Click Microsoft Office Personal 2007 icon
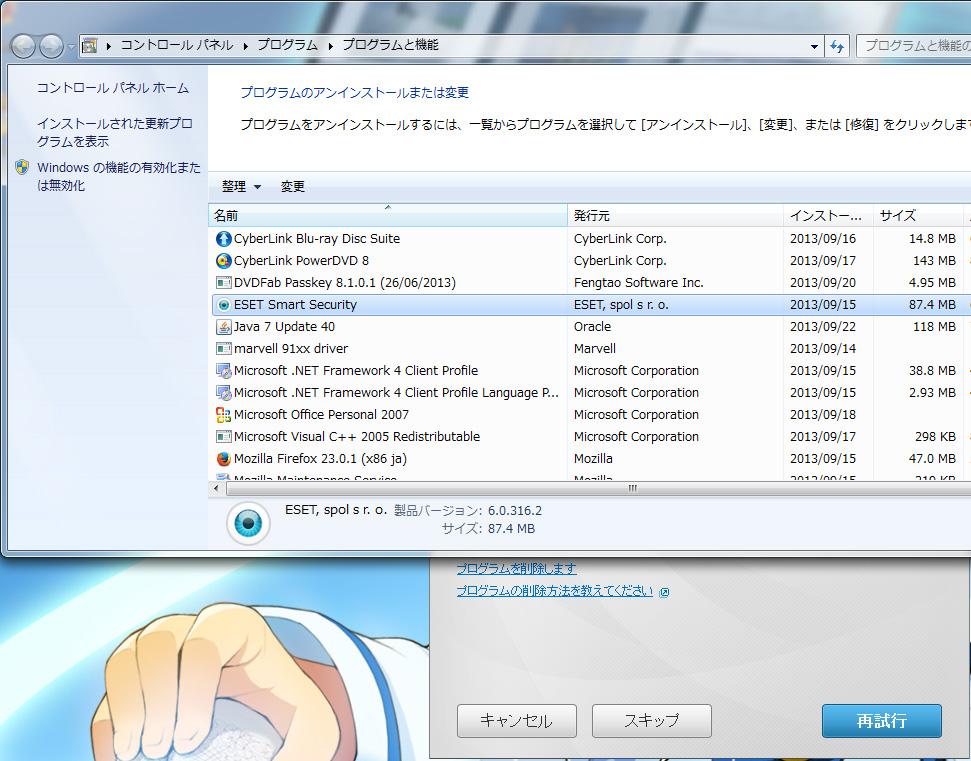Image resolution: width=971 pixels, height=761 pixels. point(224,415)
